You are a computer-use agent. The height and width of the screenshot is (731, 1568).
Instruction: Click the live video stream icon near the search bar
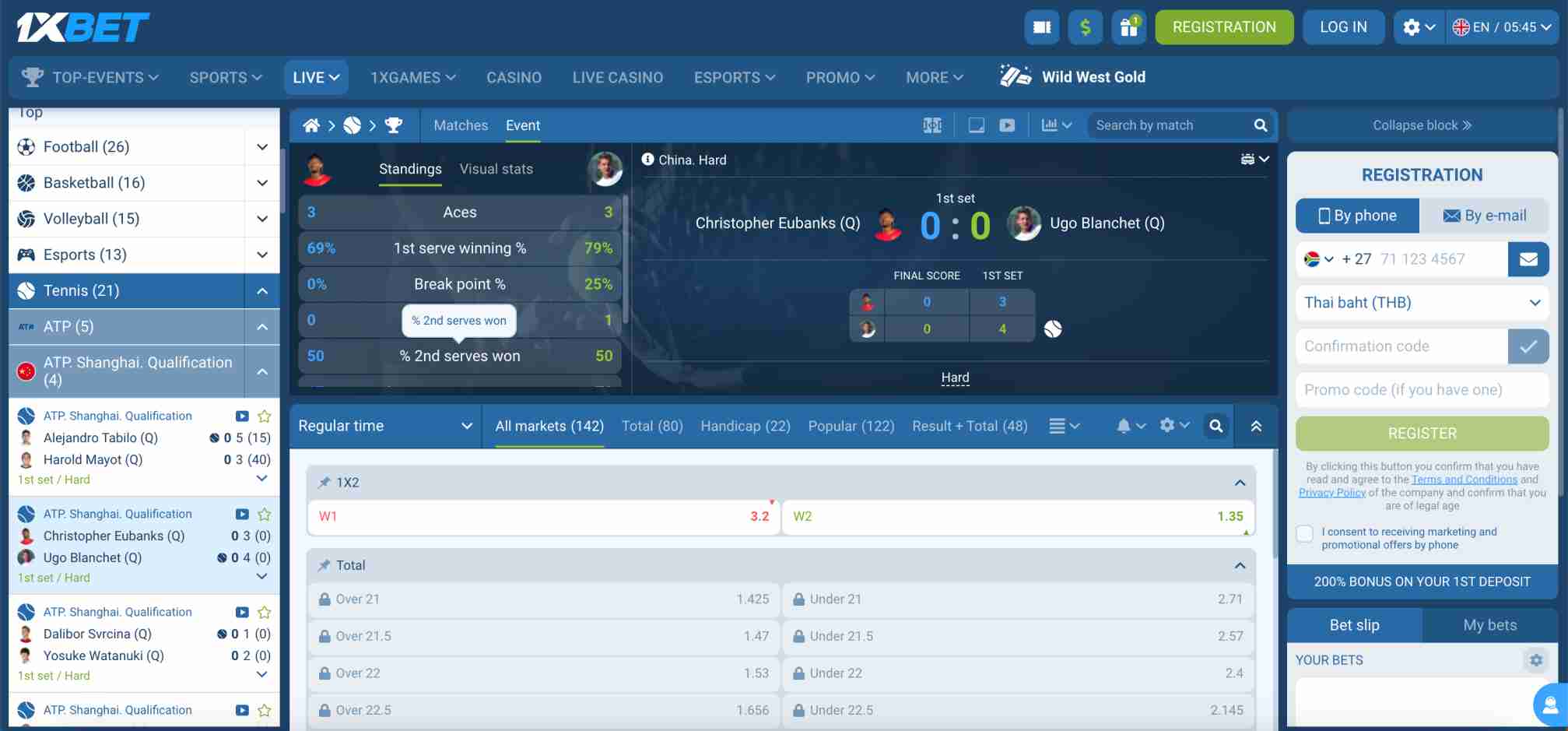coord(1007,125)
